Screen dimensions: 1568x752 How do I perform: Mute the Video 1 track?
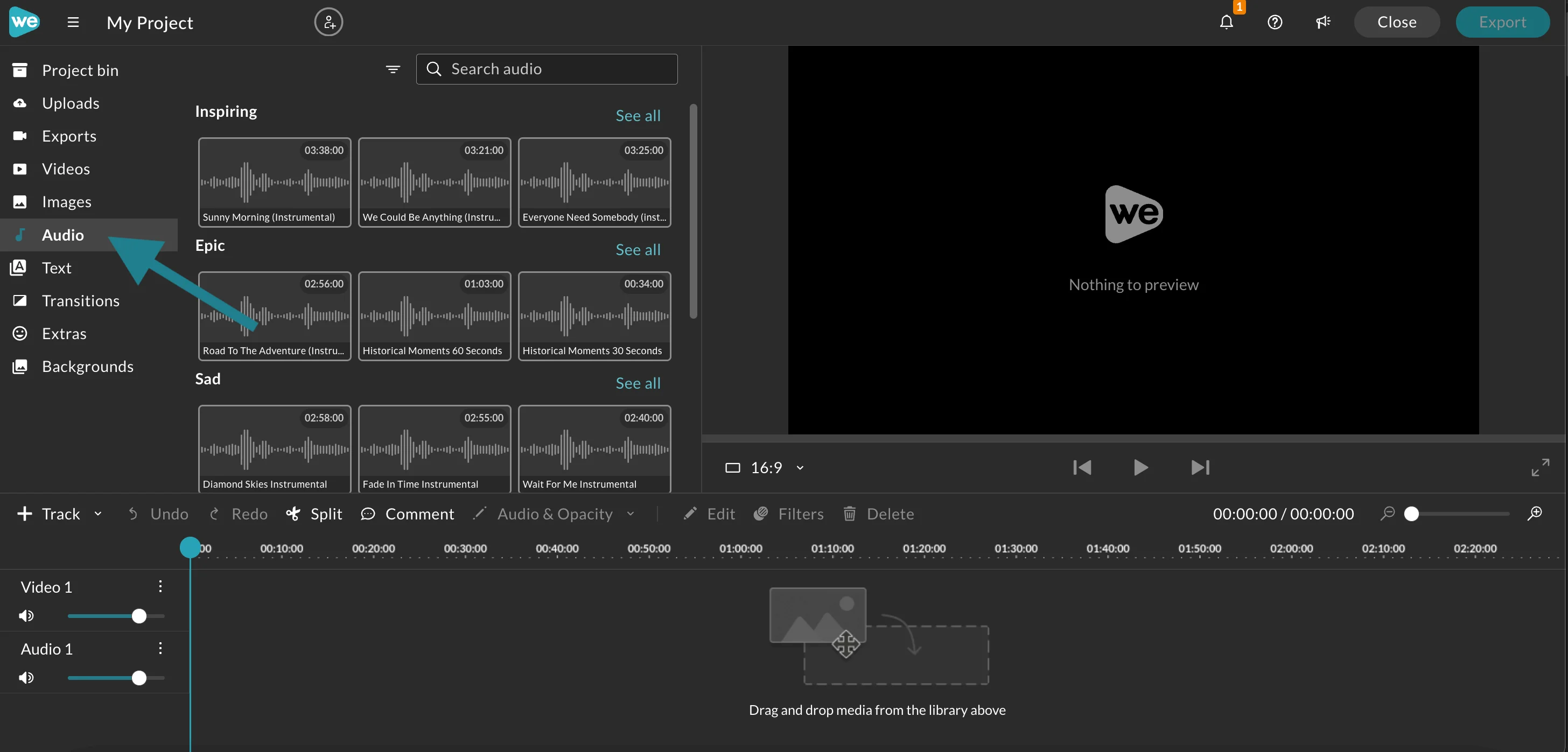[x=26, y=616]
